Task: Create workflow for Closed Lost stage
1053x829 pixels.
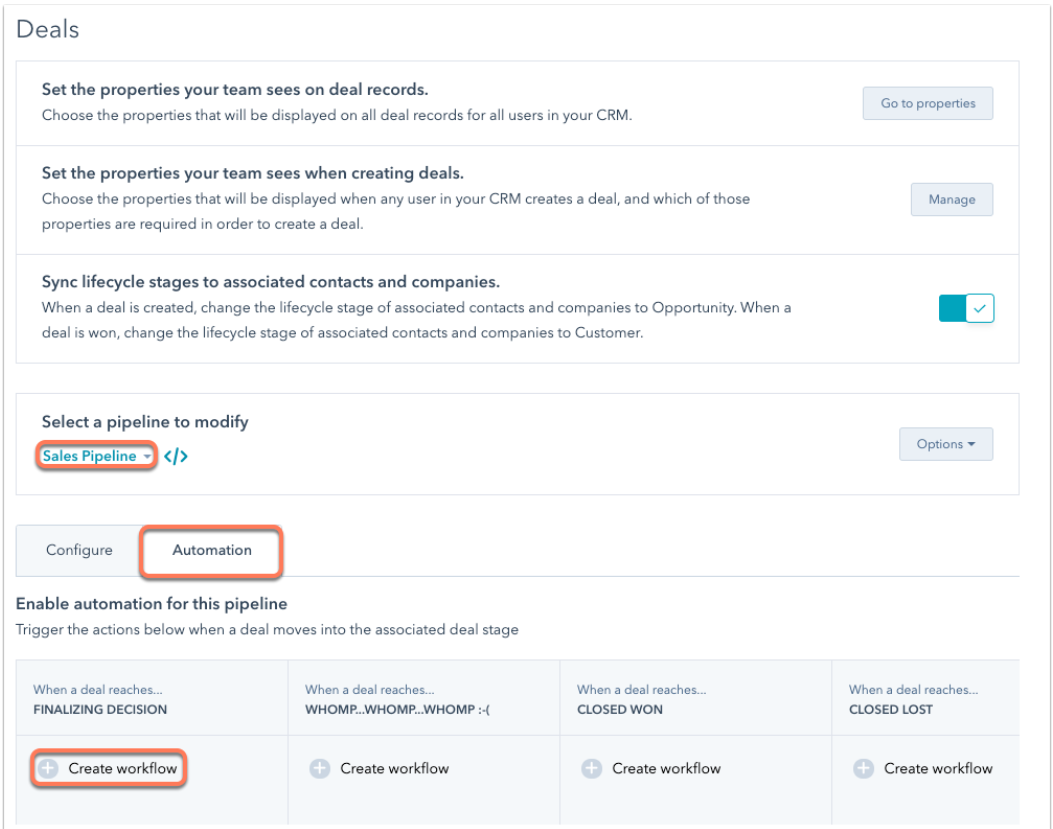Action: (x=923, y=769)
